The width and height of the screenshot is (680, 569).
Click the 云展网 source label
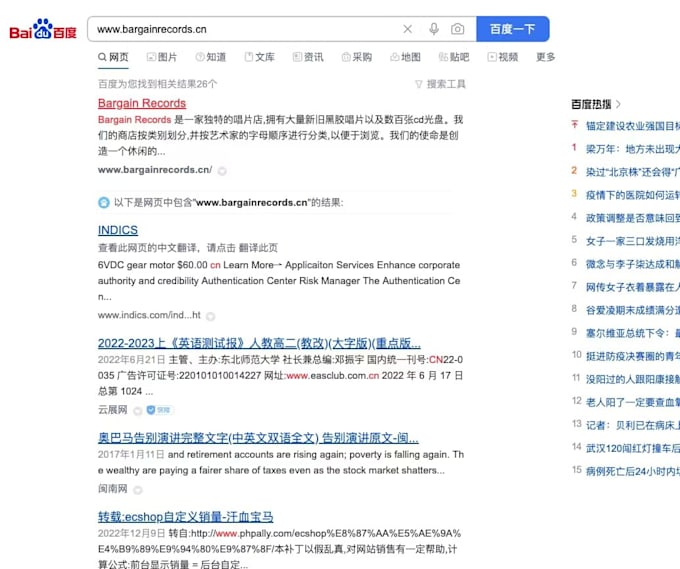[x=113, y=410]
